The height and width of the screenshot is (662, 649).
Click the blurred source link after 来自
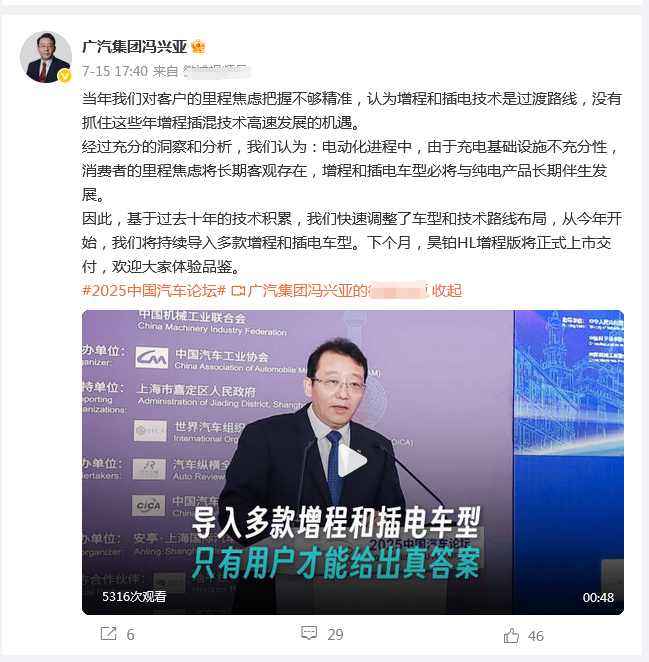point(215,71)
